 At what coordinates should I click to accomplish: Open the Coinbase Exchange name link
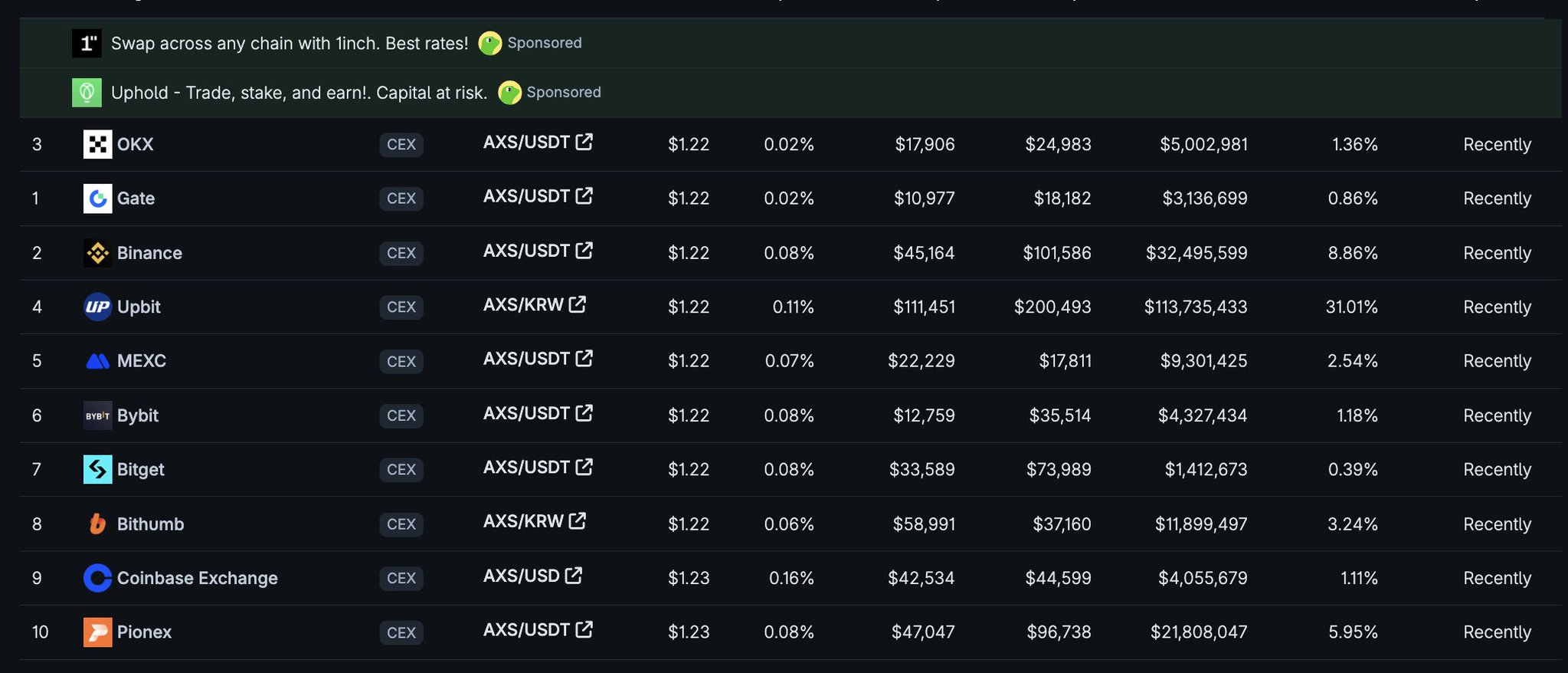pyautogui.click(x=197, y=578)
